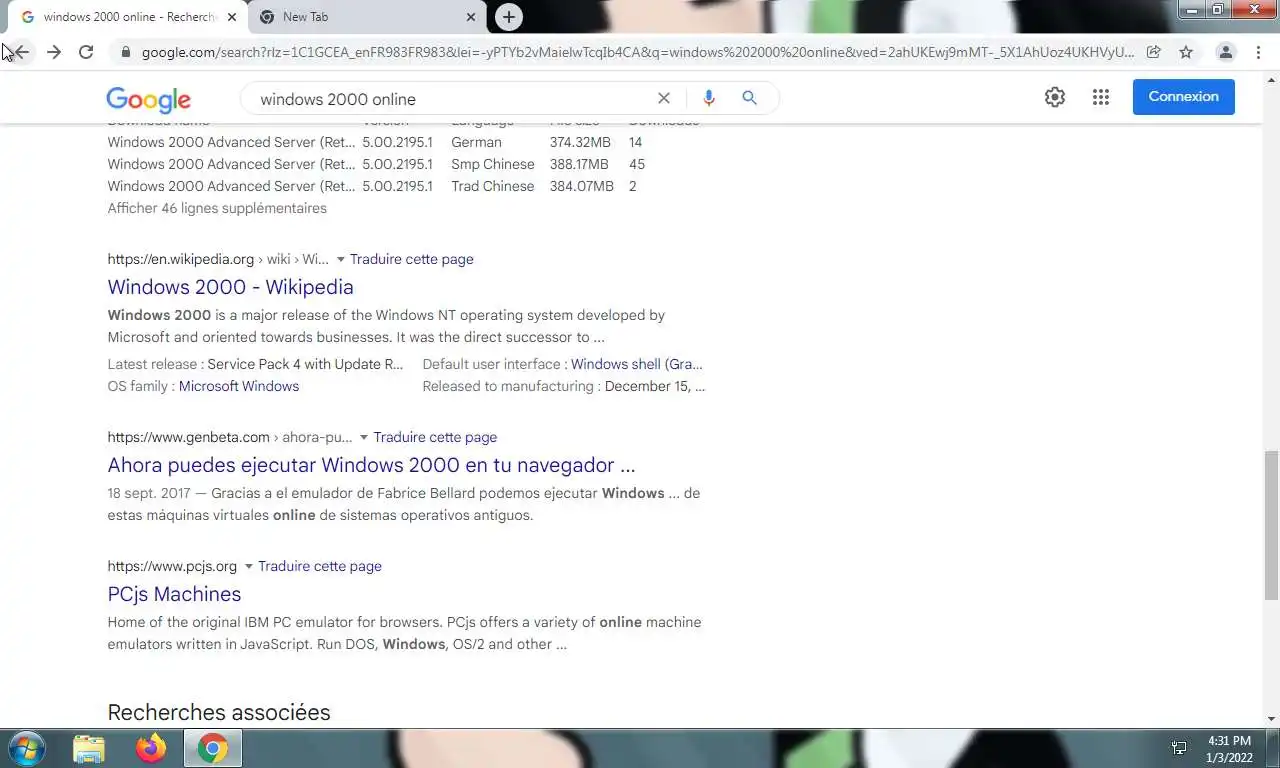Click the Smp Chinese table cell
Image resolution: width=1280 pixels, height=768 pixels.
pyautogui.click(x=493, y=164)
